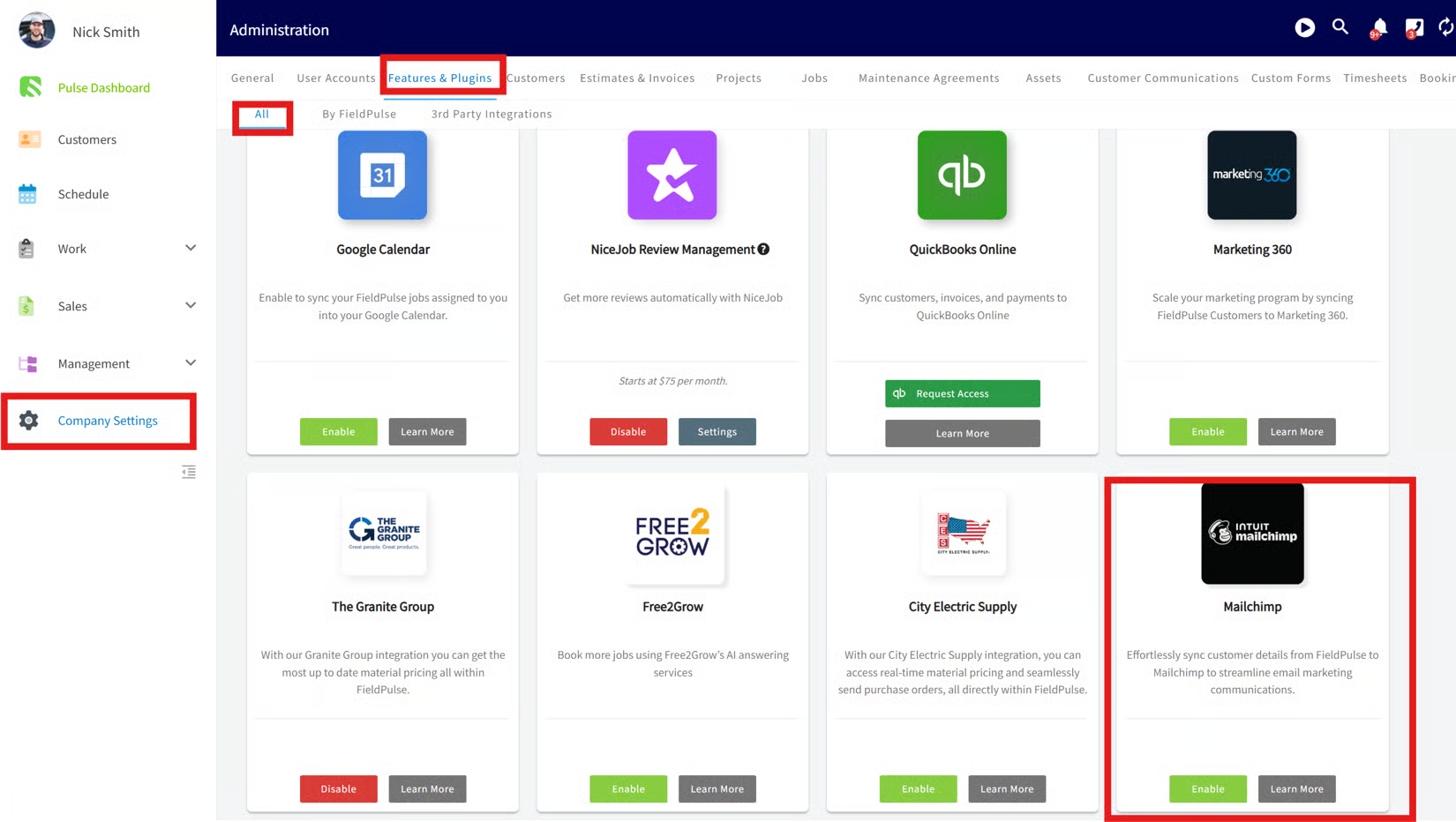Screen dimensions: 1456x822
Task: Open NiceJob Settings button
Action: click(x=717, y=431)
